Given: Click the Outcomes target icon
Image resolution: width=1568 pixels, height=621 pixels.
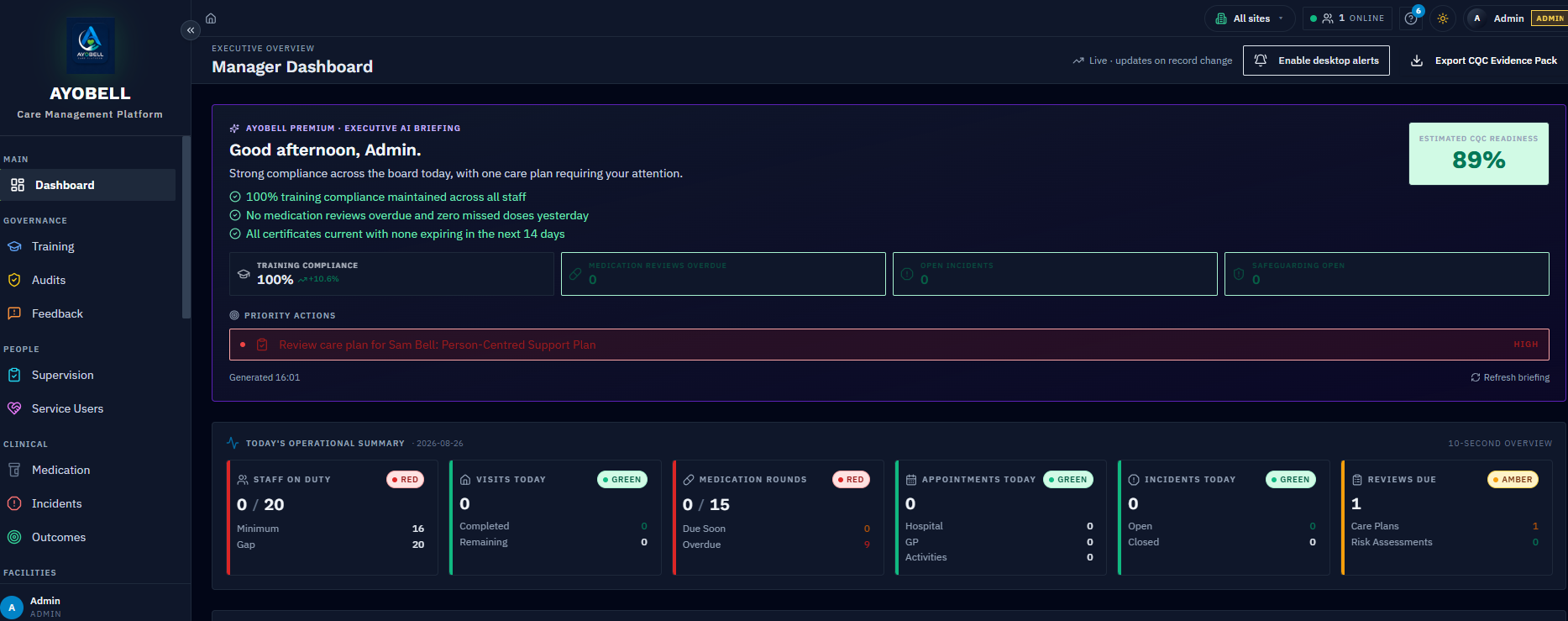Looking at the screenshot, I should point(14,537).
